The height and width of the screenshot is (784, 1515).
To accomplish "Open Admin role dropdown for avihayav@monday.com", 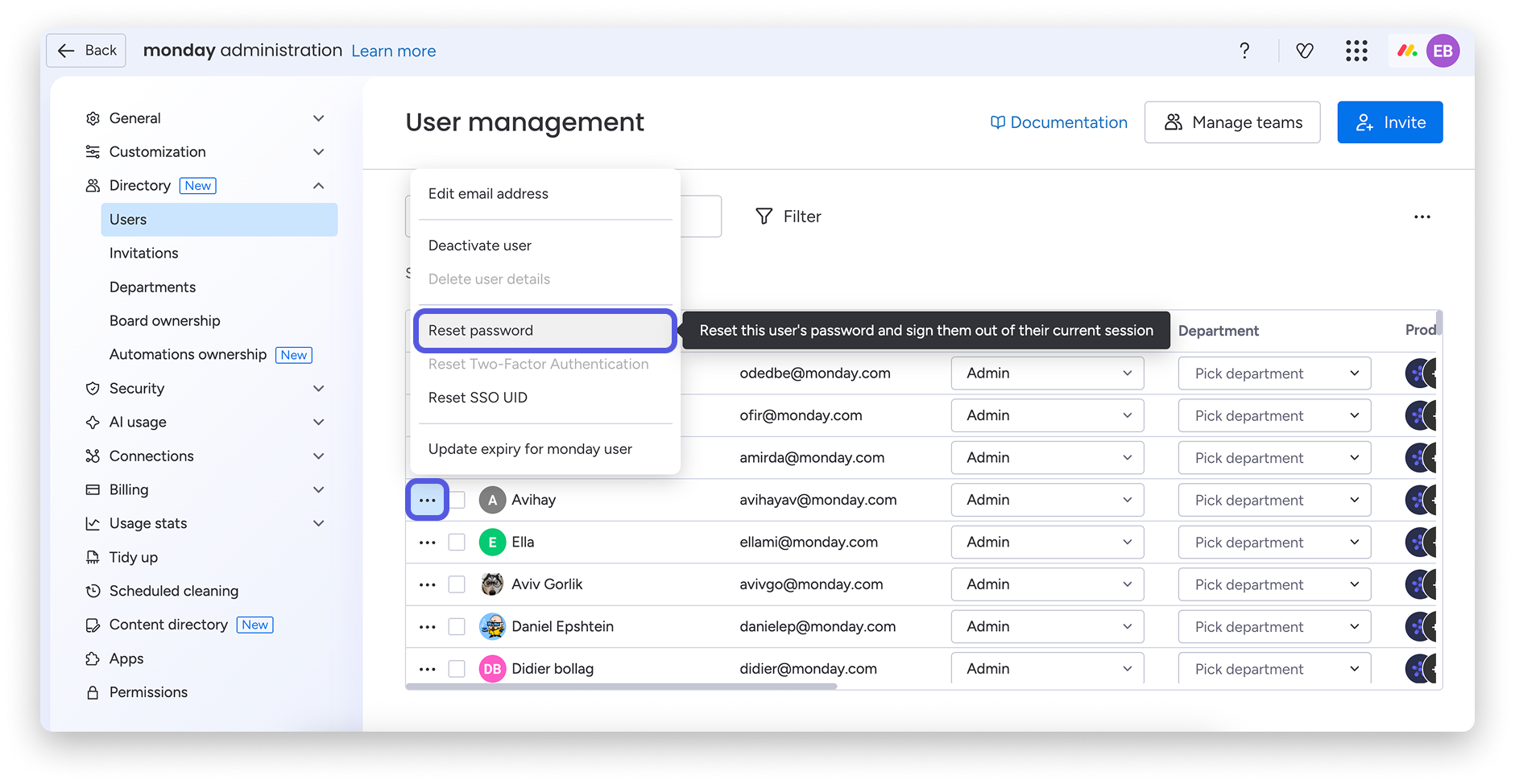I will (1047, 500).
